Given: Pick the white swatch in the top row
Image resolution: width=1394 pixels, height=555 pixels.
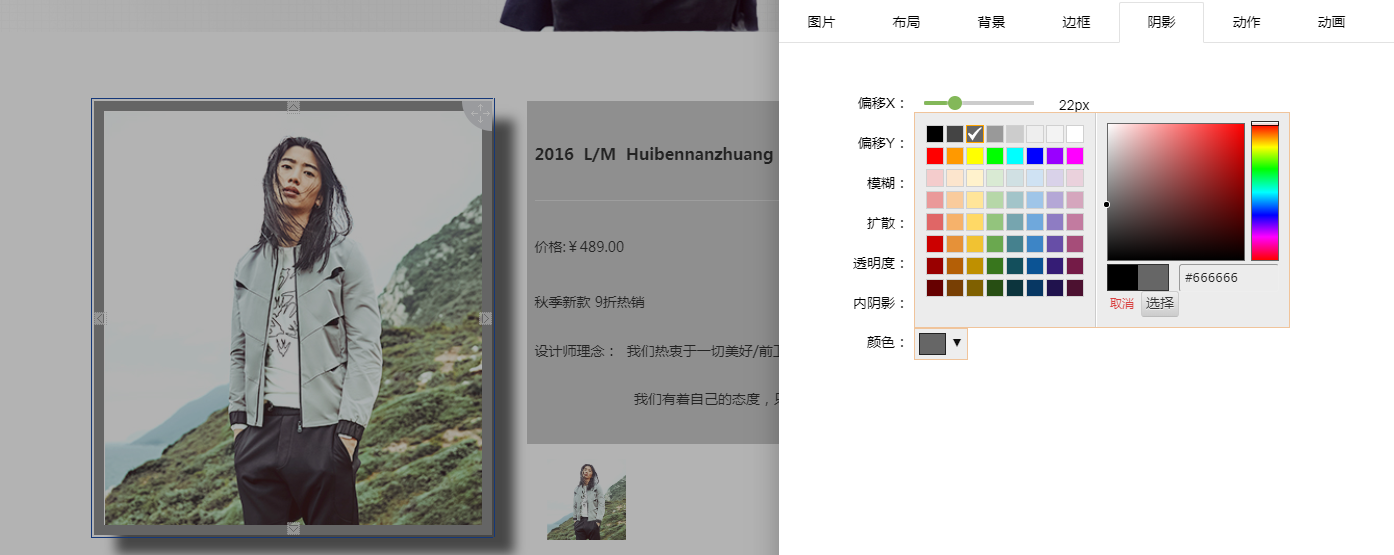Looking at the screenshot, I should [1075, 134].
